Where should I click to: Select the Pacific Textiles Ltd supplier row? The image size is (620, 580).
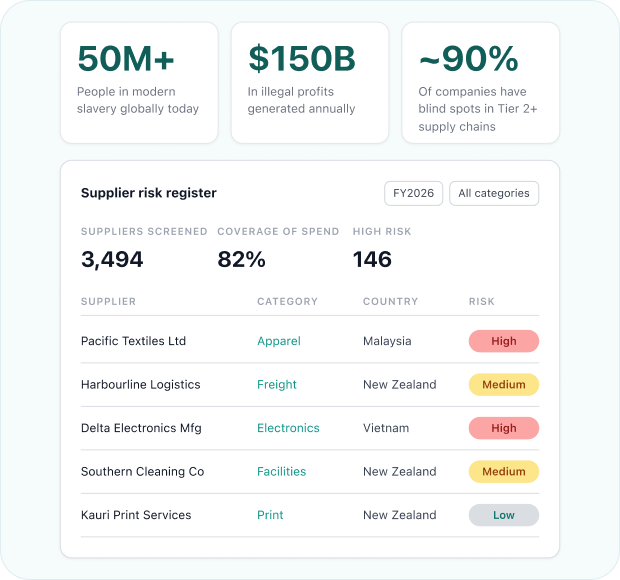pyautogui.click(x=310, y=341)
